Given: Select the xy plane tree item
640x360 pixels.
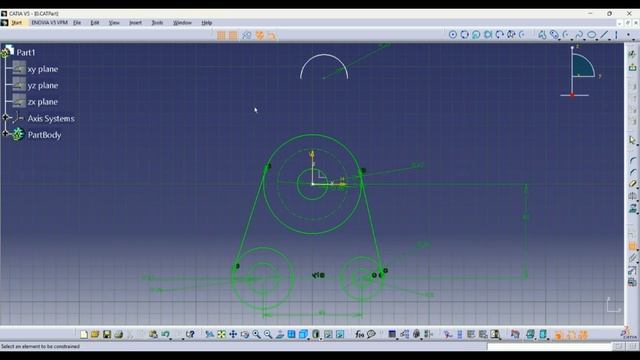Looking at the screenshot, I should (42, 69).
